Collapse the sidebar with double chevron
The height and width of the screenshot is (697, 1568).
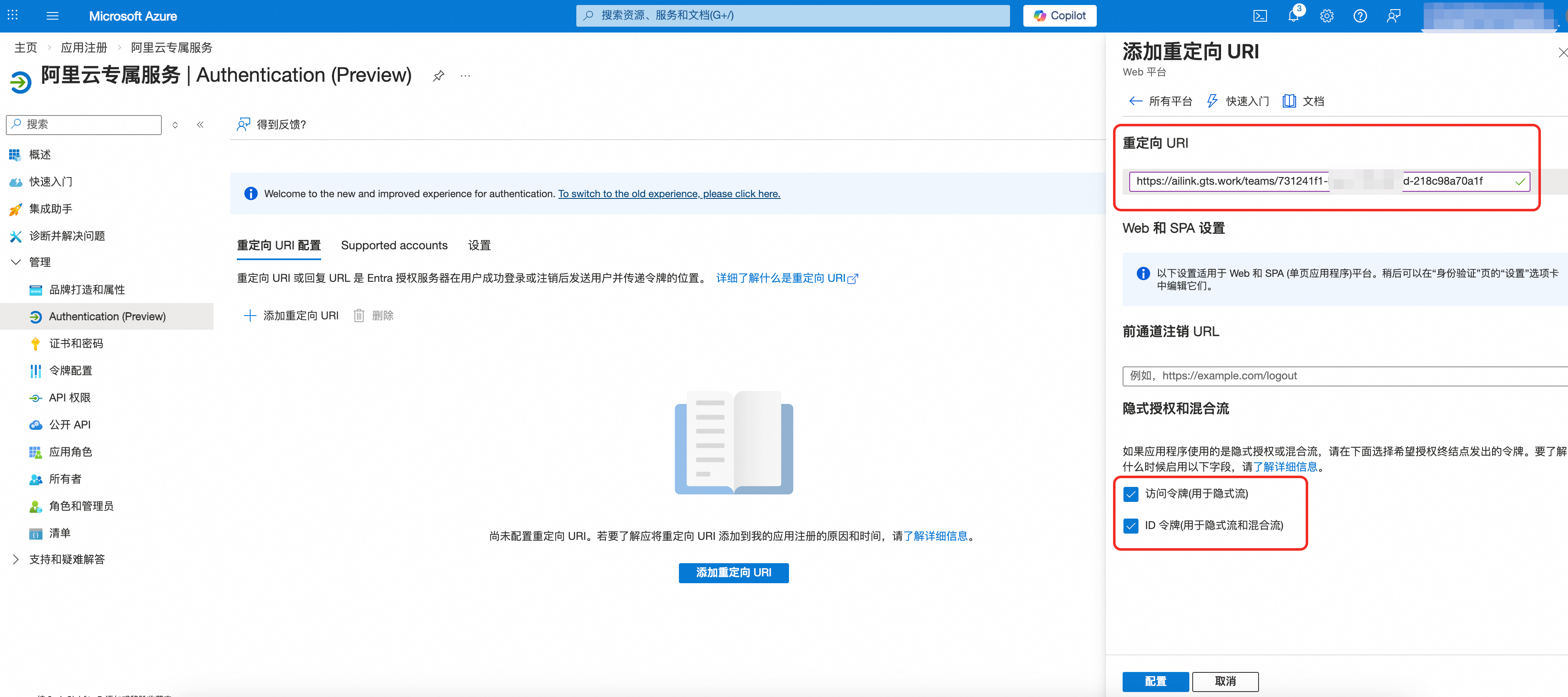pos(200,125)
